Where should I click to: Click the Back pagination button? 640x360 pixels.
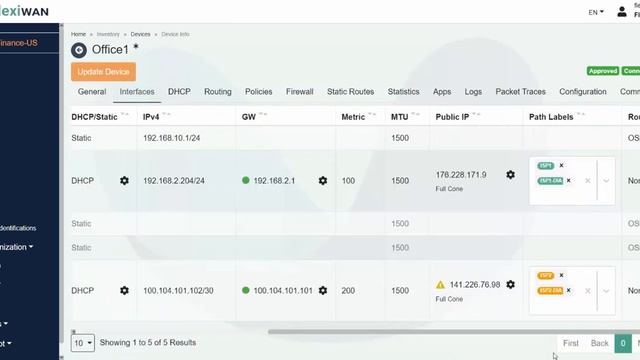[x=600, y=343]
